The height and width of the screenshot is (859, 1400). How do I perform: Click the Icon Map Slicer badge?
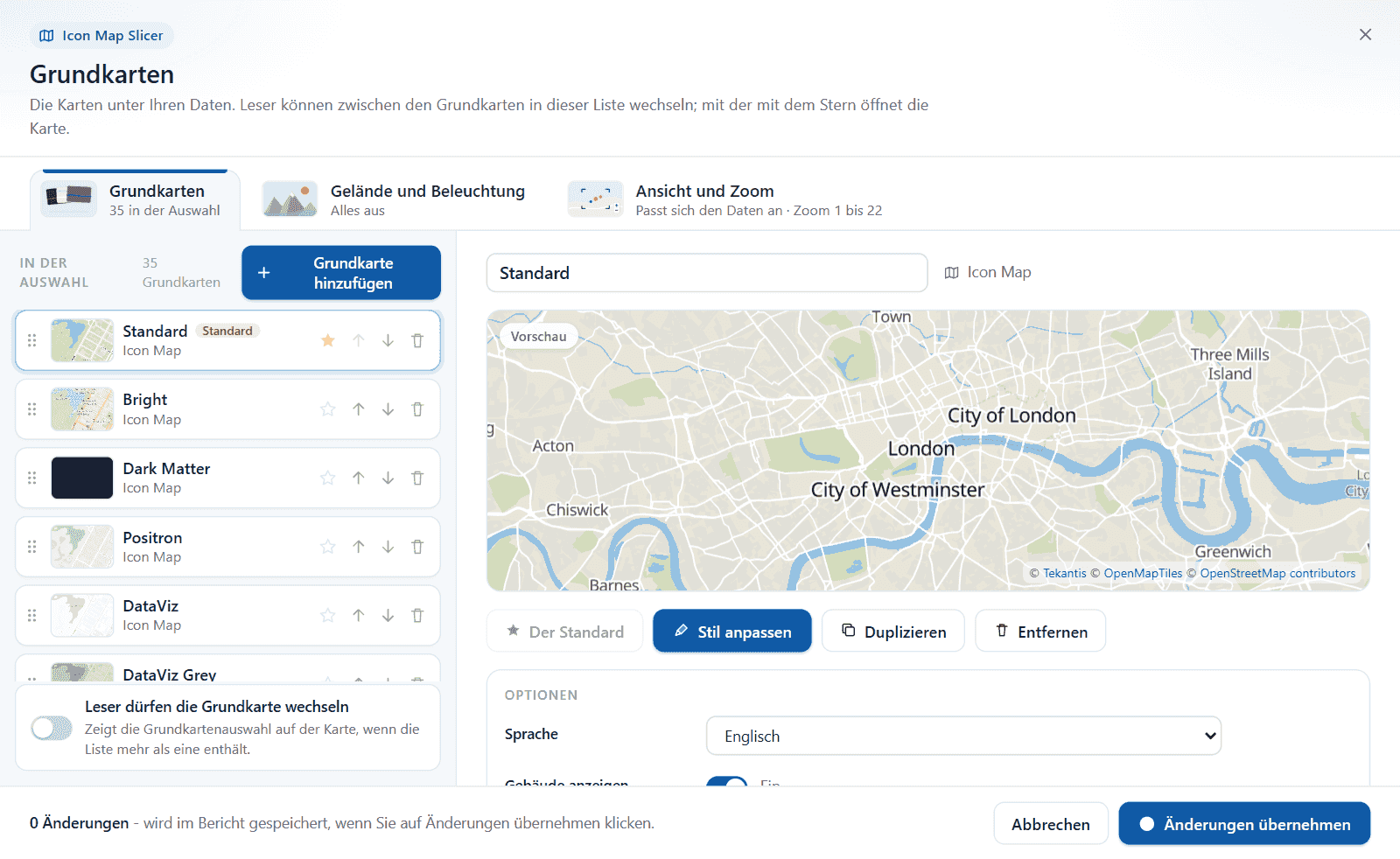point(101,36)
